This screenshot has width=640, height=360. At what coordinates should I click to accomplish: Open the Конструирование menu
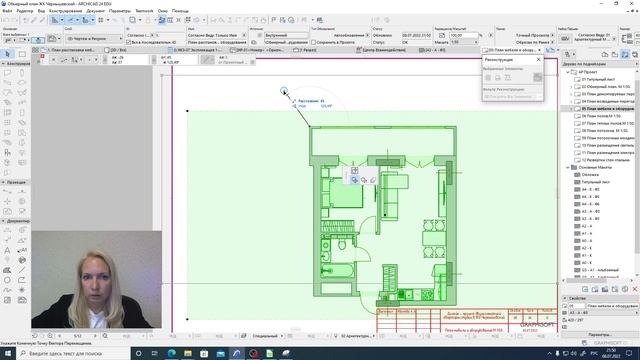[65, 11]
